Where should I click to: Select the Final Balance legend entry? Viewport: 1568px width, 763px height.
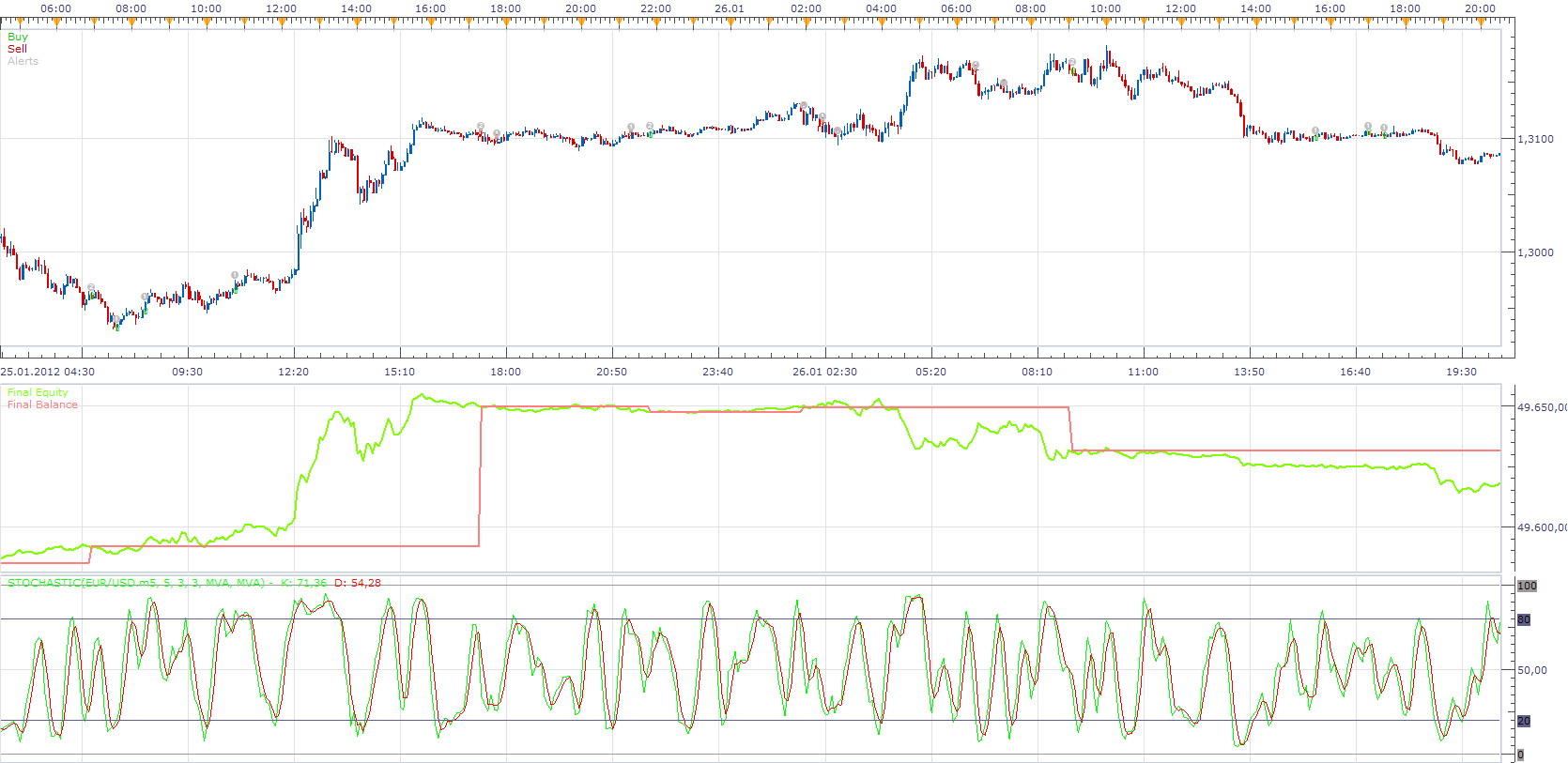pos(42,404)
